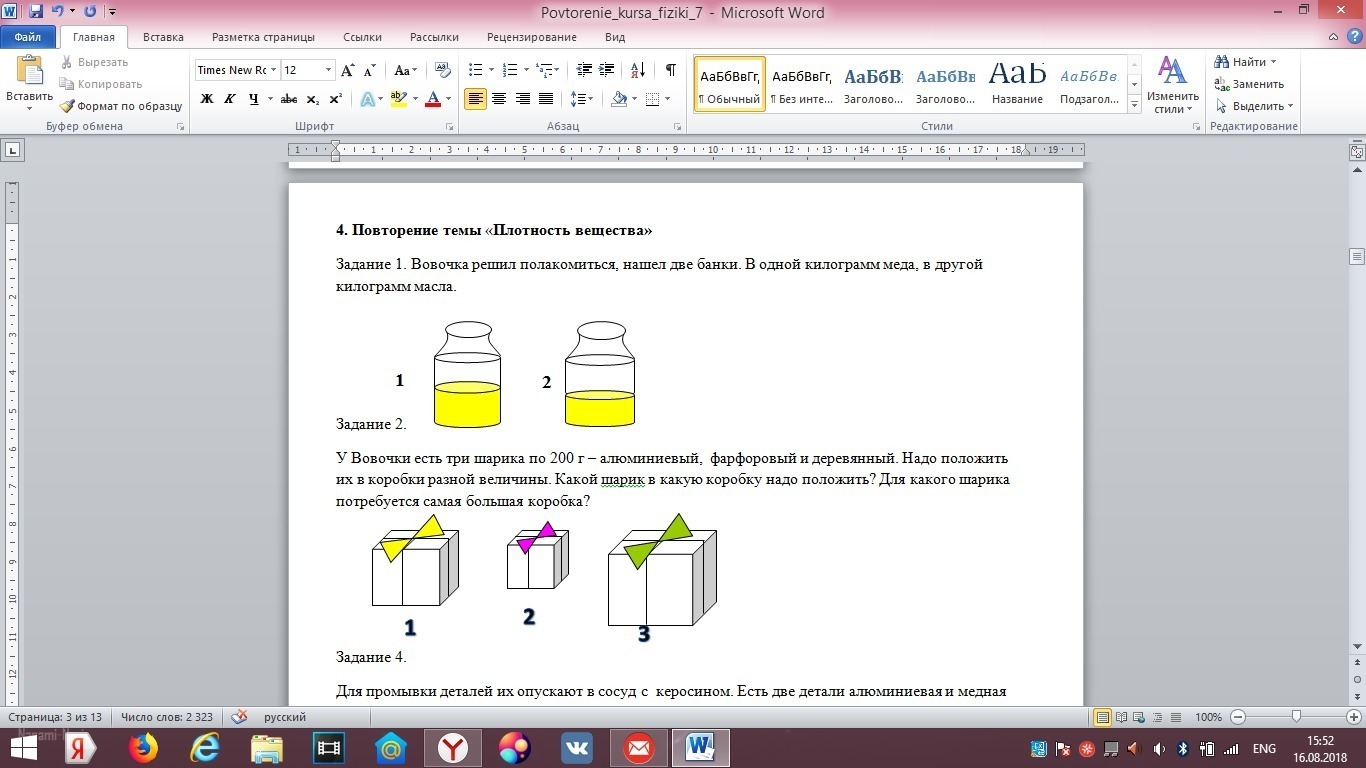Image resolution: width=1366 pixels, height=768 pixels.
Task: Expand the styles gallery more arrow
Action: 1135,105
